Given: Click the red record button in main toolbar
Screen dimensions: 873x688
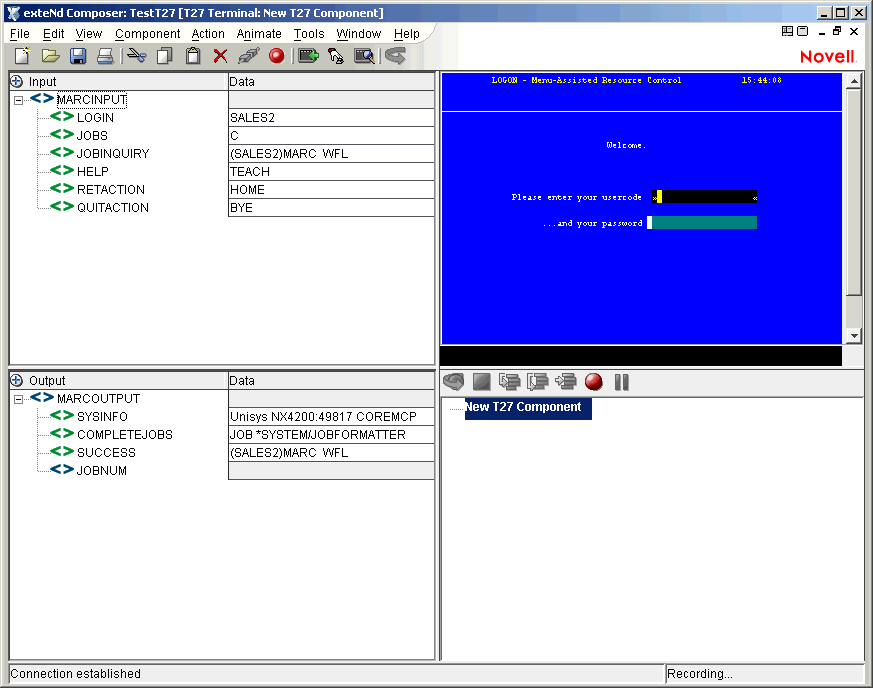Looking at the screenshot, I should tap(277, 56).
